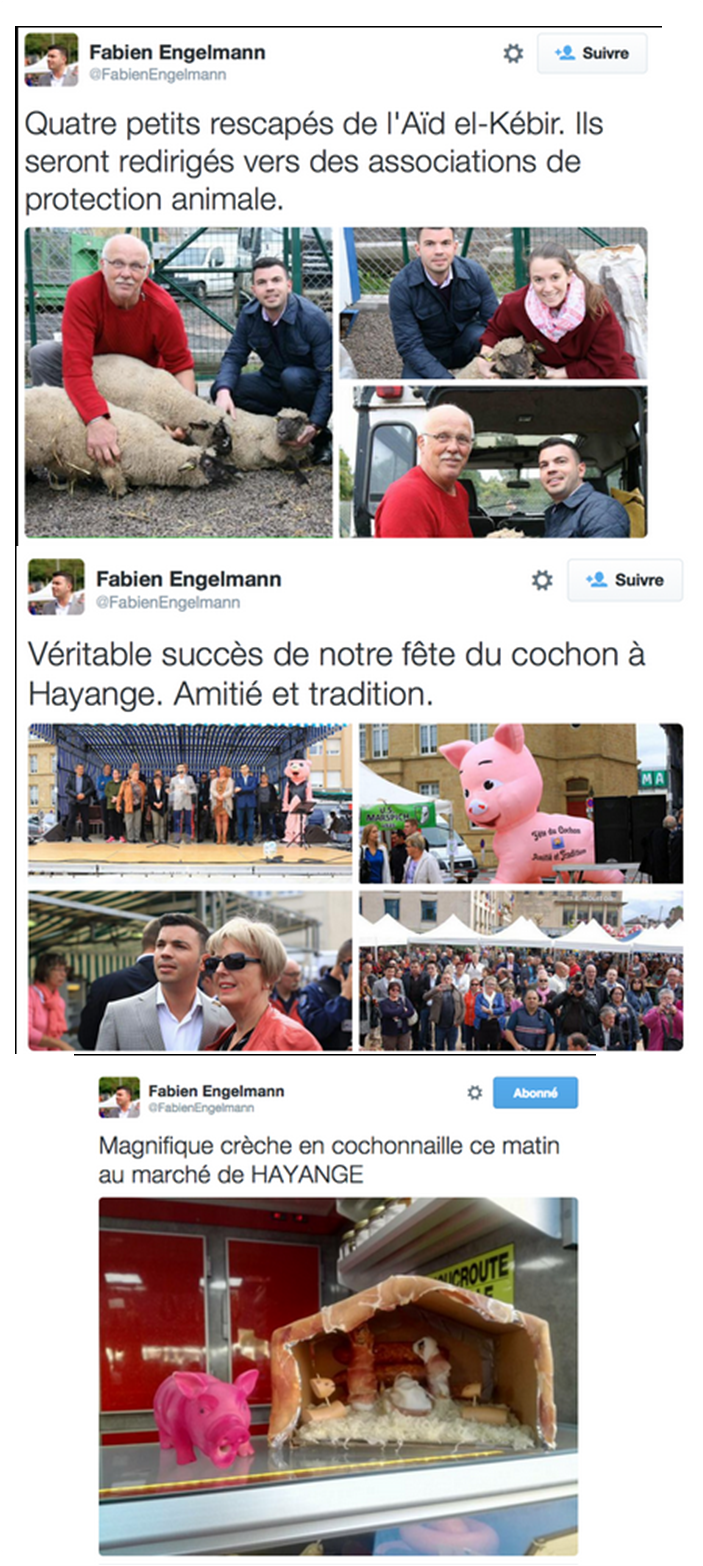The width and height of the screenshot is (703, 1566).
Task: View the crowd photo under white tents
Action: pyautogui.click(x=521, y=970)
